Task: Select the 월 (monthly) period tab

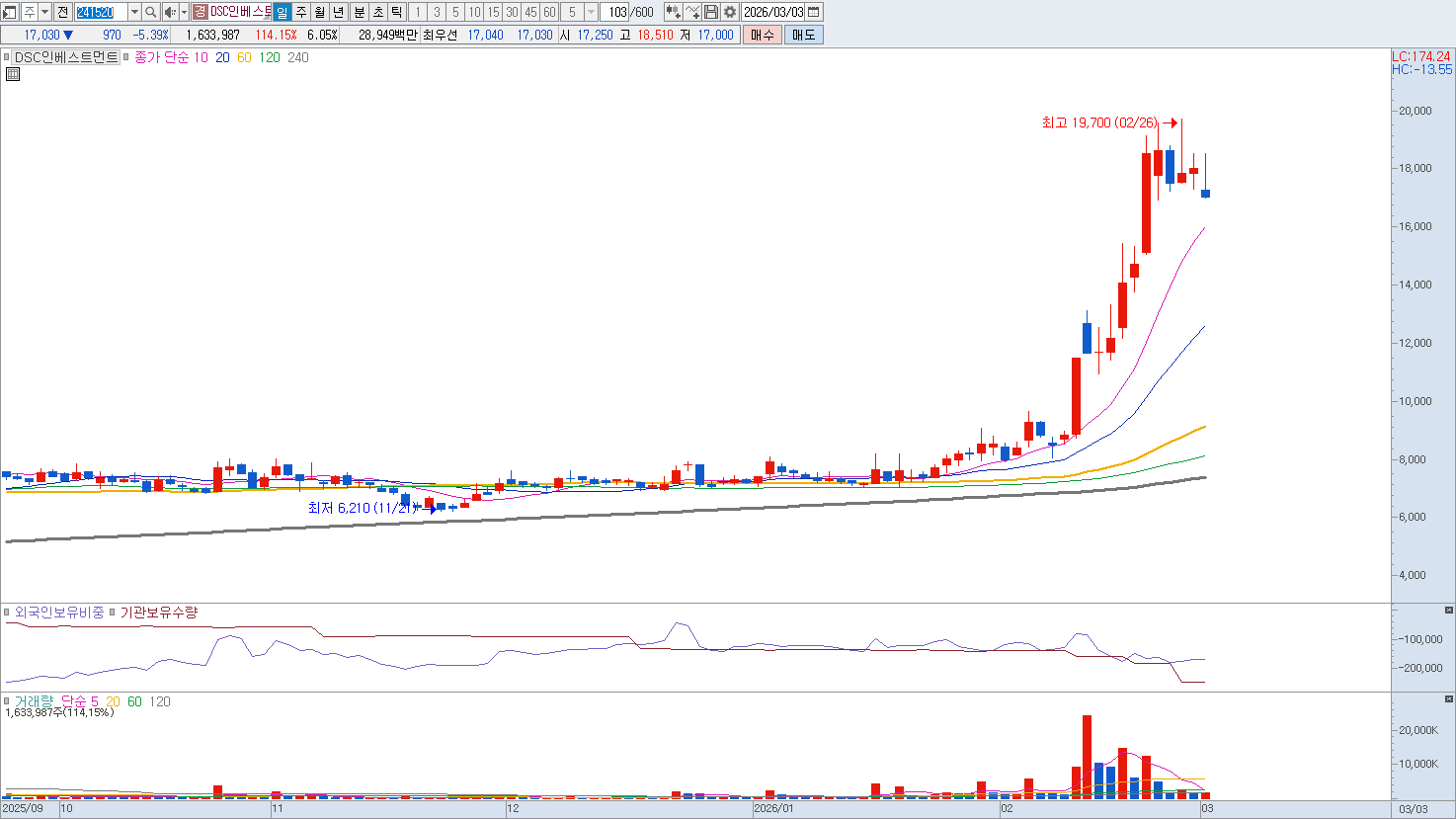Action: coord(320,12)
